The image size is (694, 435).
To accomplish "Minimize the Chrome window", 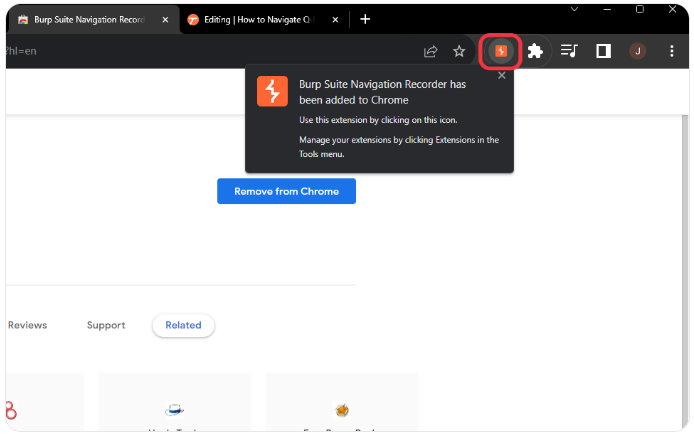I will 607,9.
